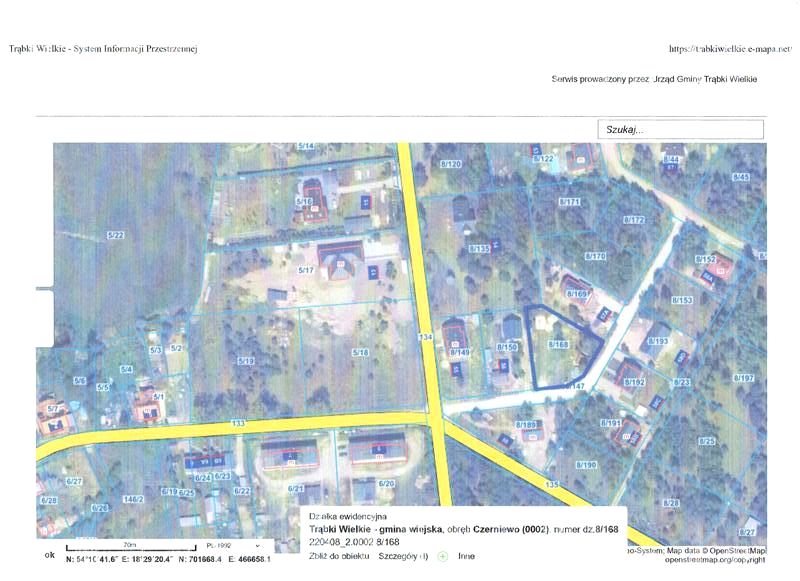The height and width of the screenshot is (581, 800).
Task: Click the parcel labeled 8/171
Action: coord(570,202)
